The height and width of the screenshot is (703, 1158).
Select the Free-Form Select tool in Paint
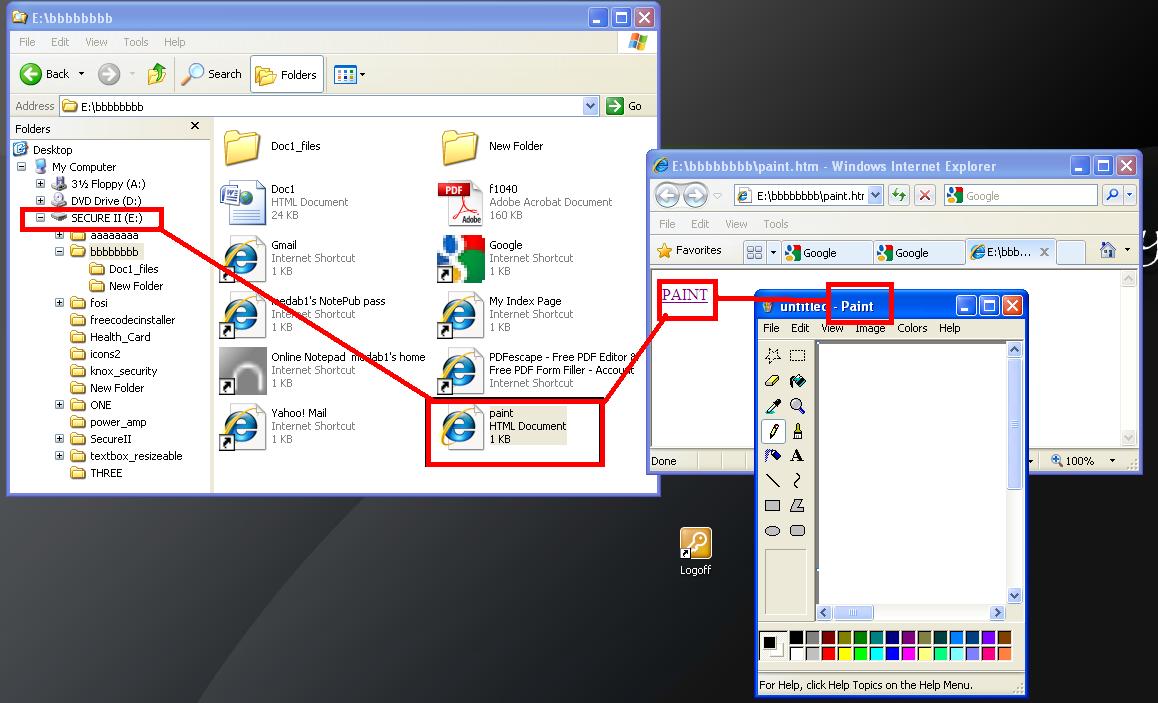pos(772,356)
